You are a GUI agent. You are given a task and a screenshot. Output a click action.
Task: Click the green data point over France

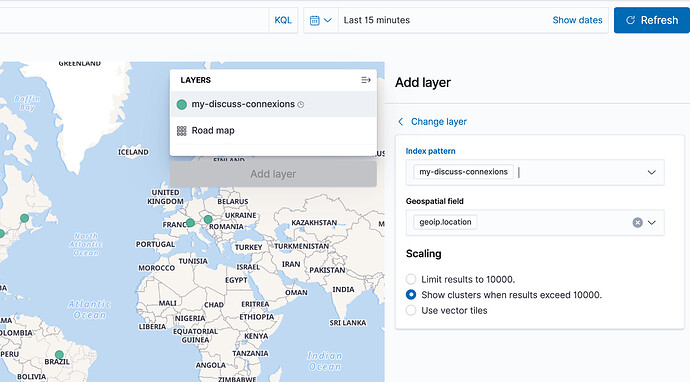190,223
